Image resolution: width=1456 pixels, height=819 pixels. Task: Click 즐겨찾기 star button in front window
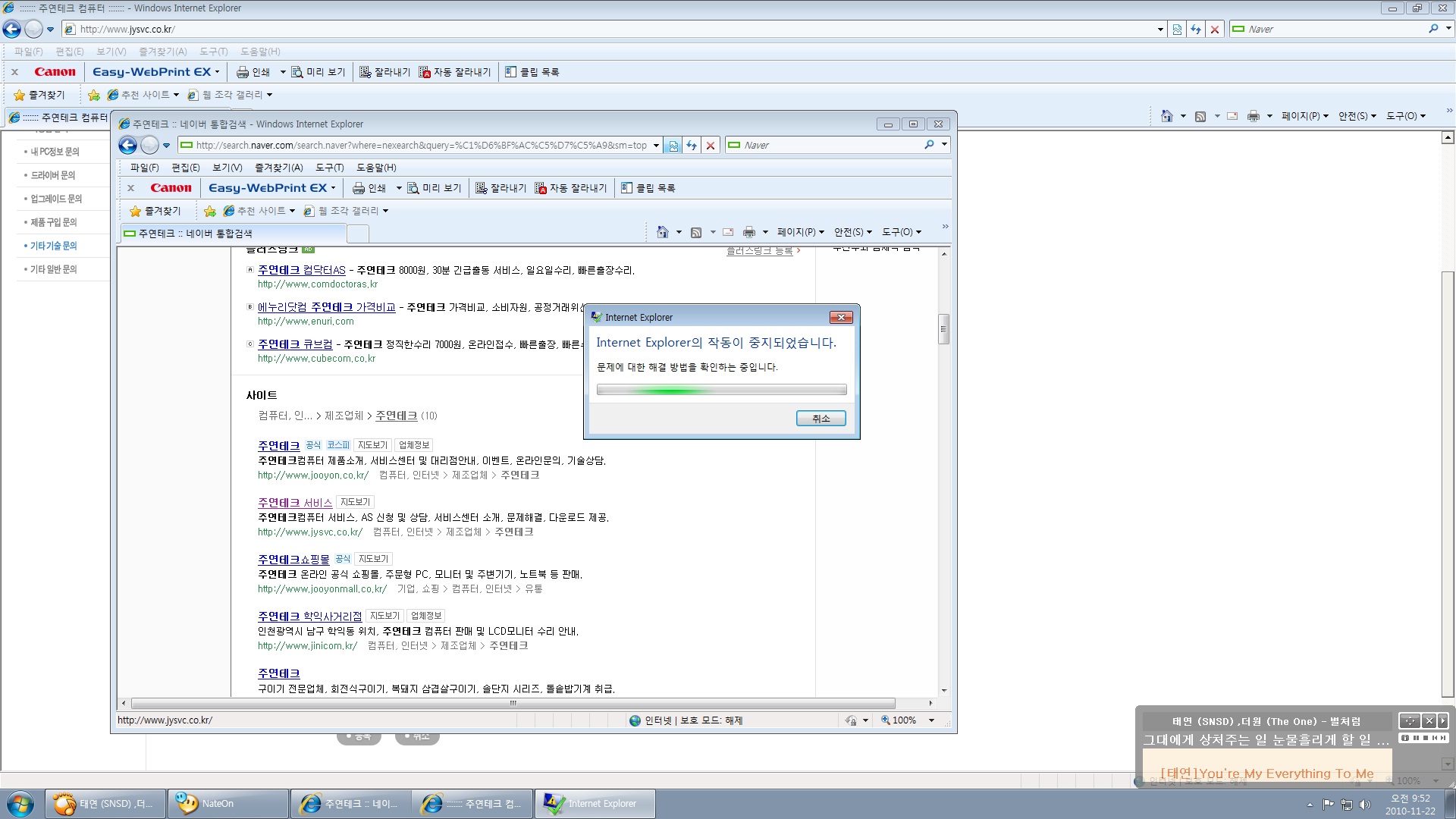pos(155,211)
